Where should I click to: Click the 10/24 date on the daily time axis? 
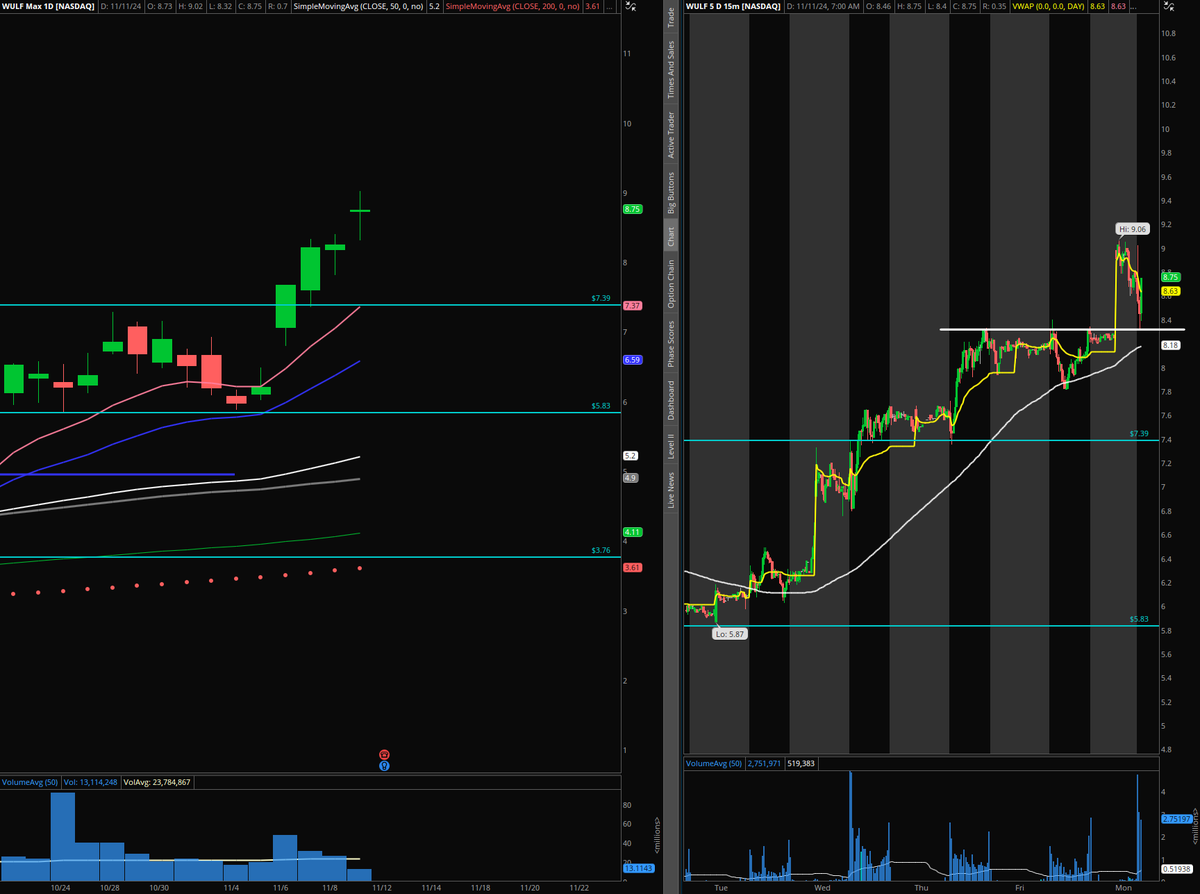[x=60, y=886]
